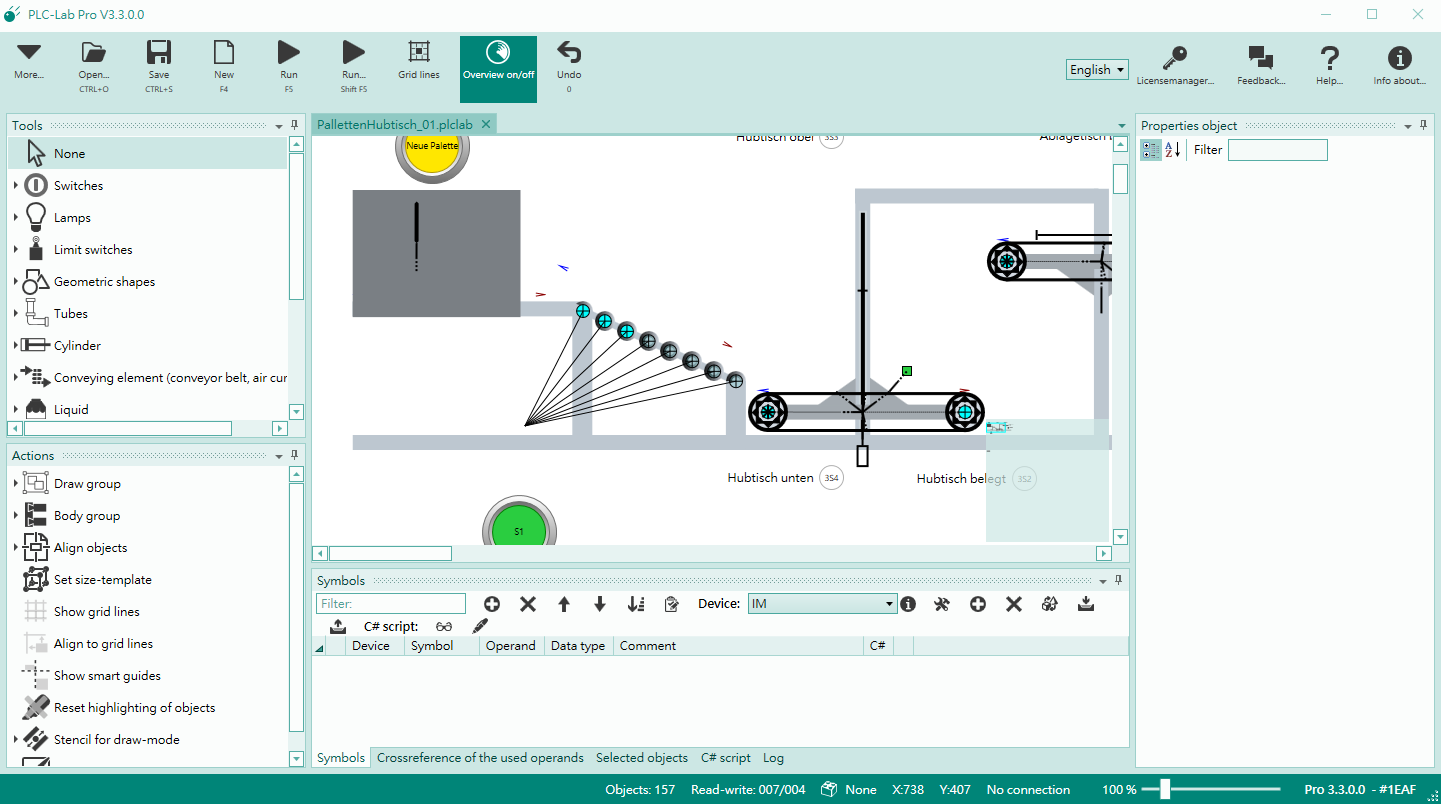Select Body group action
Viewport: 1441px width, 804px height.
pos(87,516)
